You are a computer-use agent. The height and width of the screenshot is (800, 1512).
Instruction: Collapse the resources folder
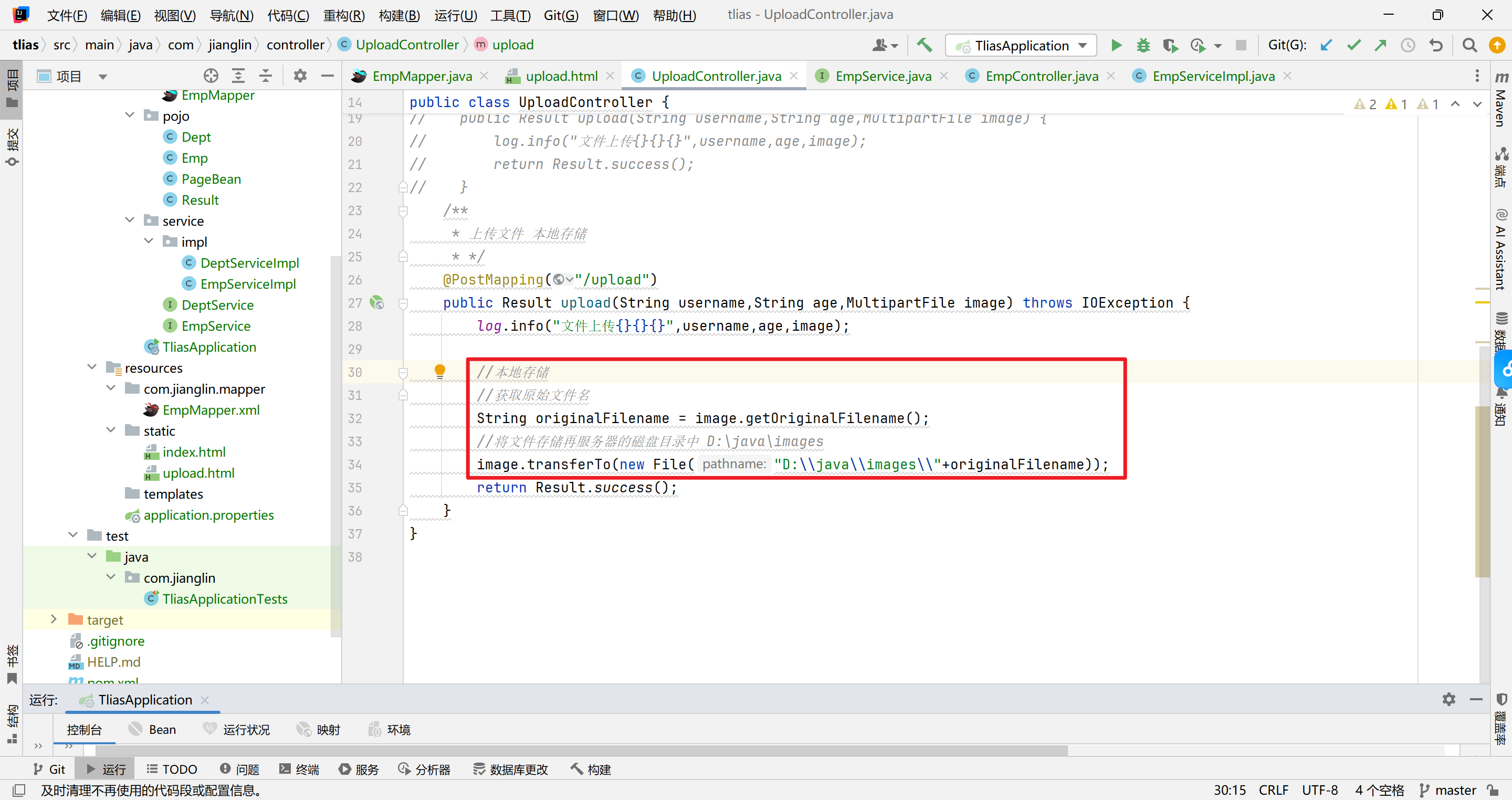tap(92, 367)
